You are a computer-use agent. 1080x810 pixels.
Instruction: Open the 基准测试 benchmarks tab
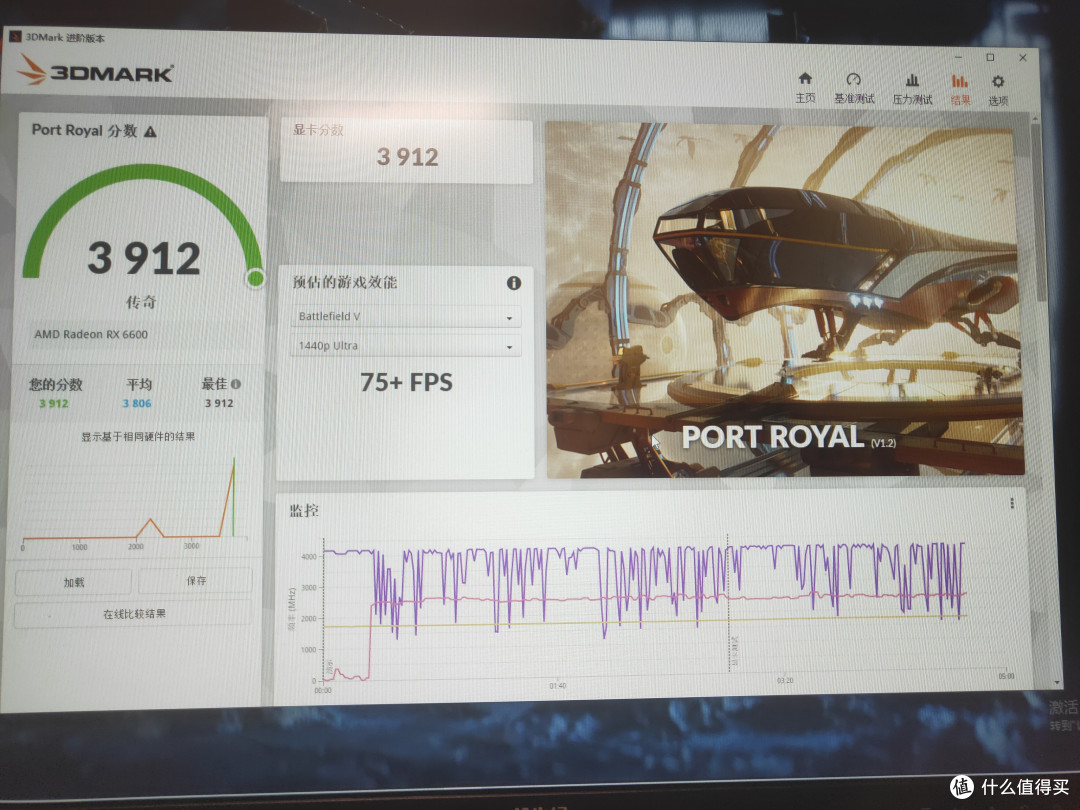(854, 89)
